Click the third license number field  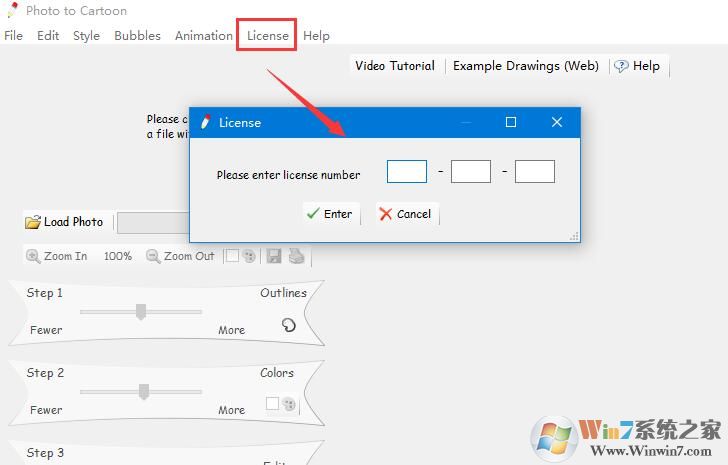[x=535, y=172]
